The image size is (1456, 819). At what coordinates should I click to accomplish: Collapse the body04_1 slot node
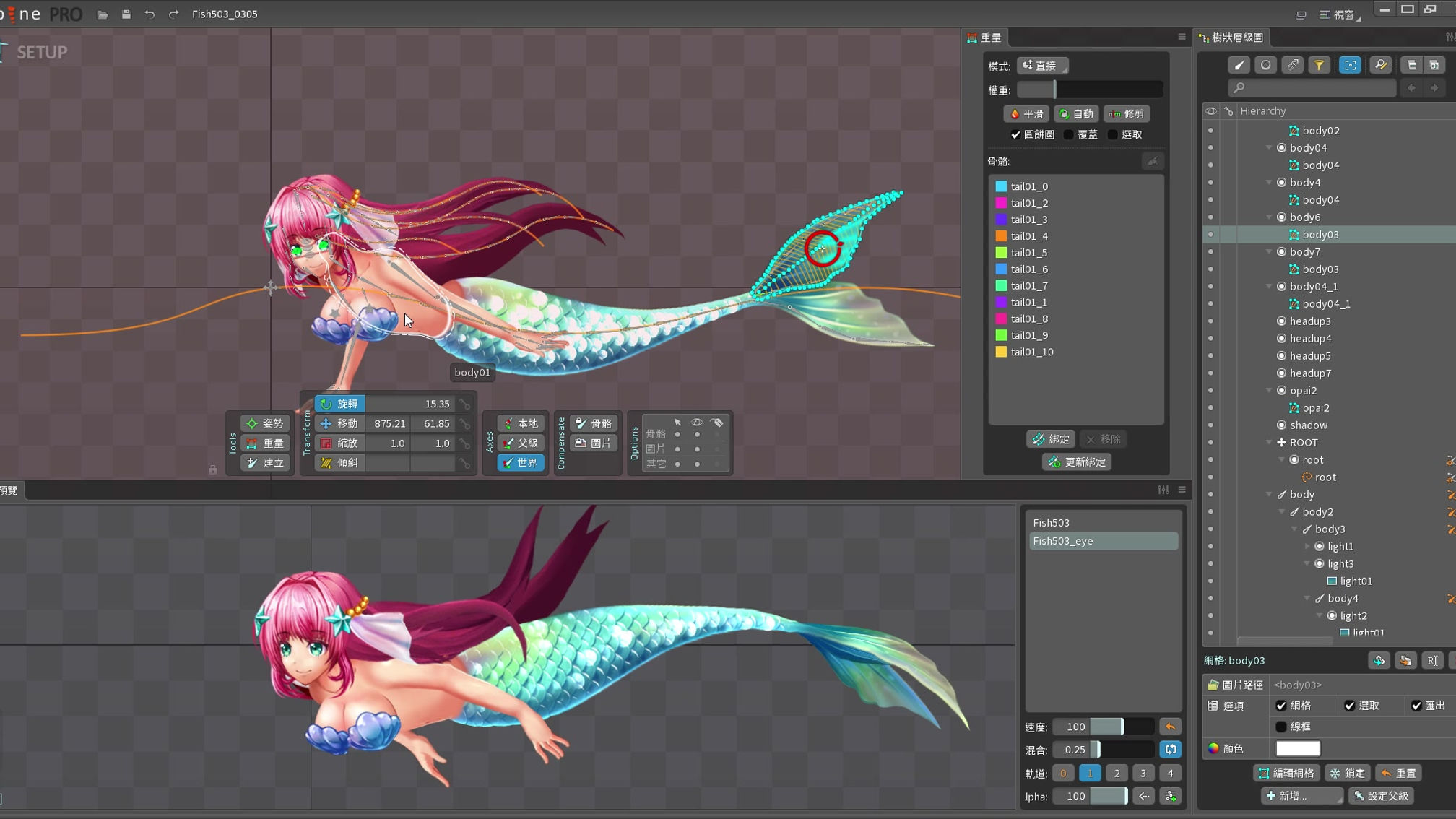pos(1269,286)
